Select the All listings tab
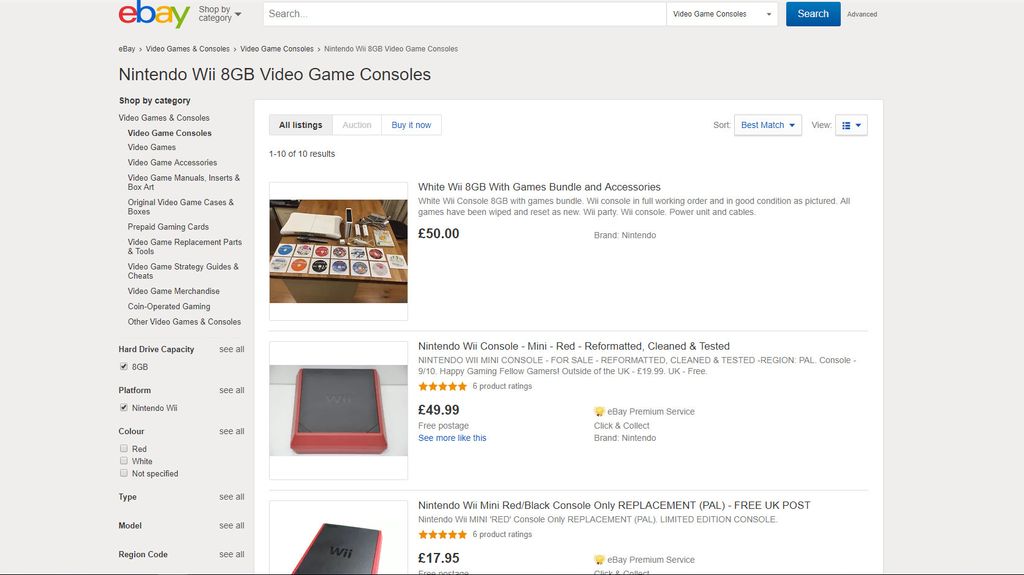Image resolution: width=1024 pixels, height=575 pixels. (300, 125)
